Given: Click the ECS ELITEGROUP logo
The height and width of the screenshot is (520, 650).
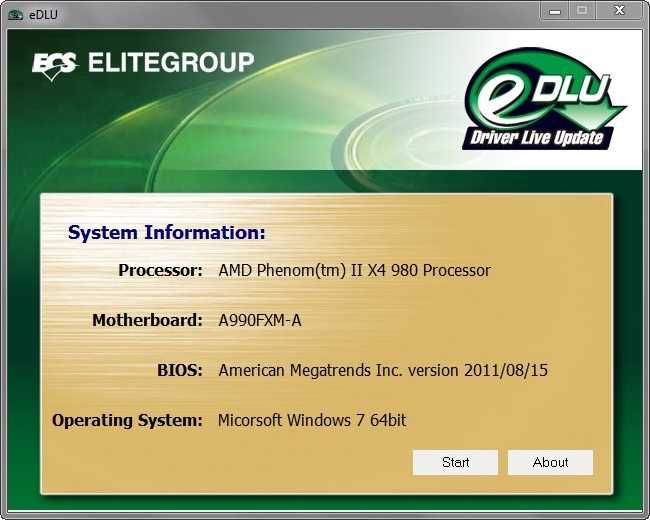Looking at the screenshot, I should [x=143, y=65].
